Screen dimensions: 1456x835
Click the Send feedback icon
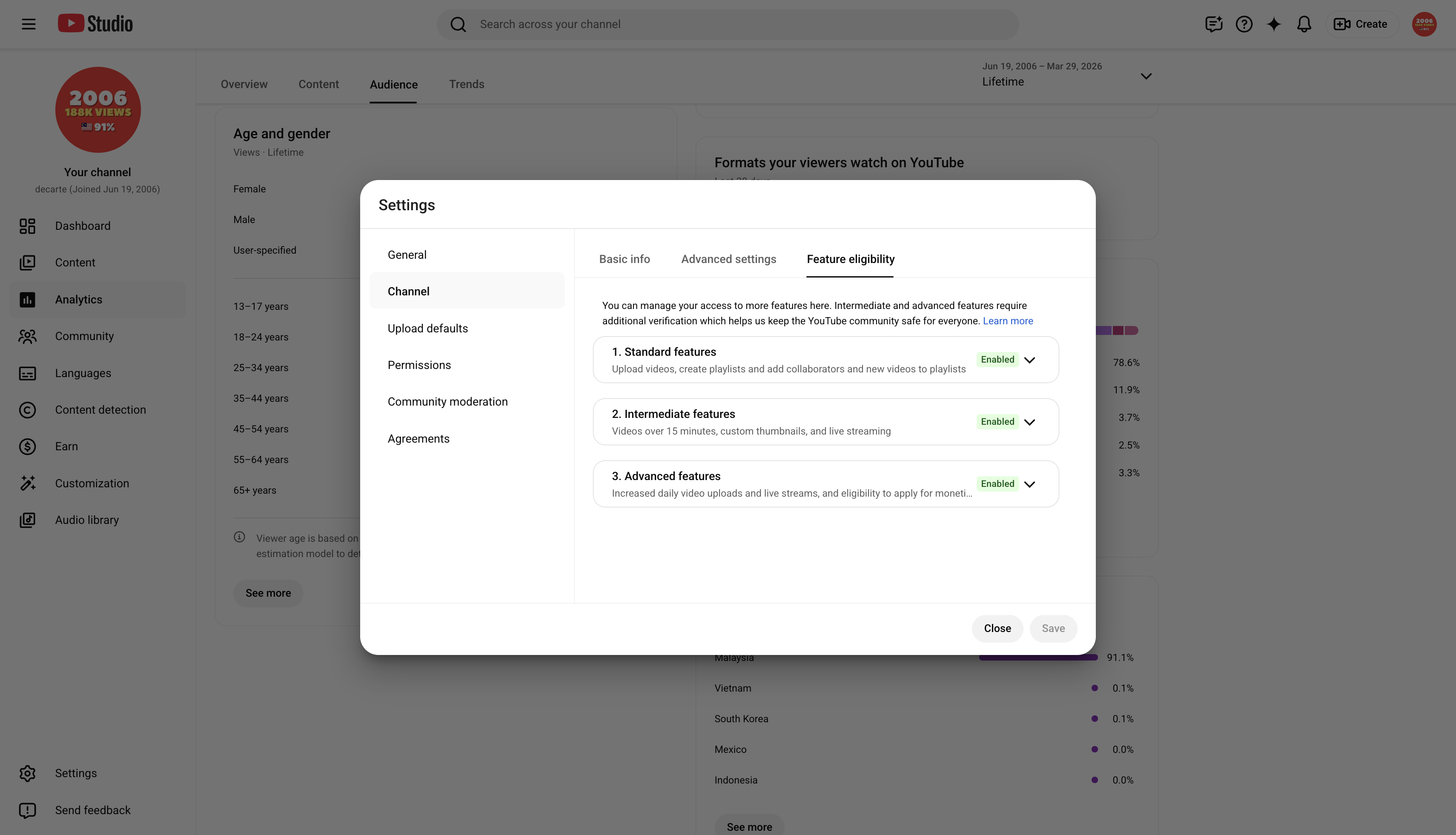pos(28,810)
